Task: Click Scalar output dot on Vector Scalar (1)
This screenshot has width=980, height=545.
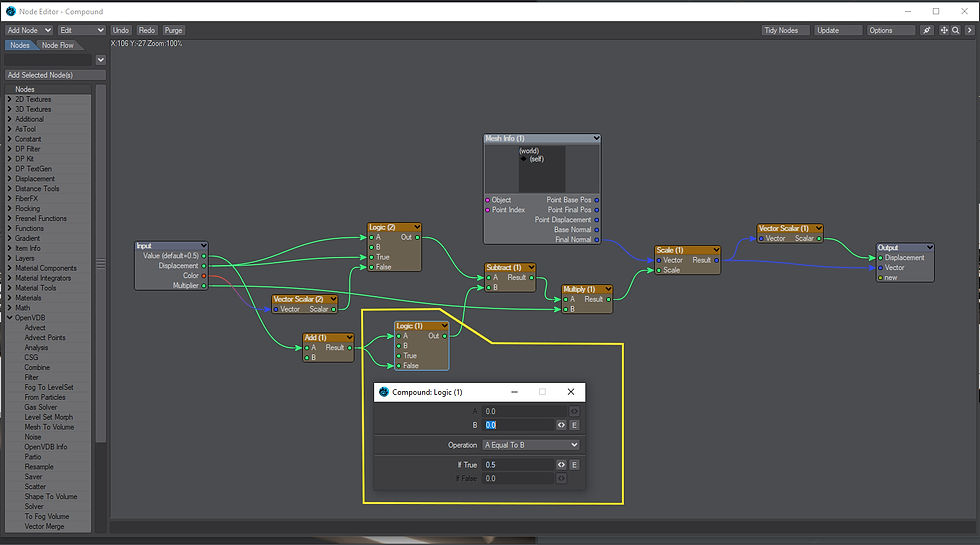Action: click(819, 238)
